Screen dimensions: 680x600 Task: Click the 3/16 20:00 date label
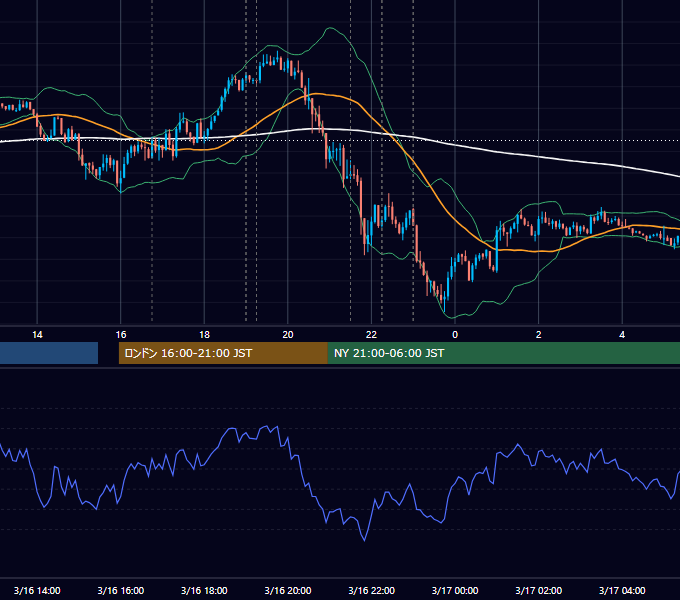pos(288,590)
